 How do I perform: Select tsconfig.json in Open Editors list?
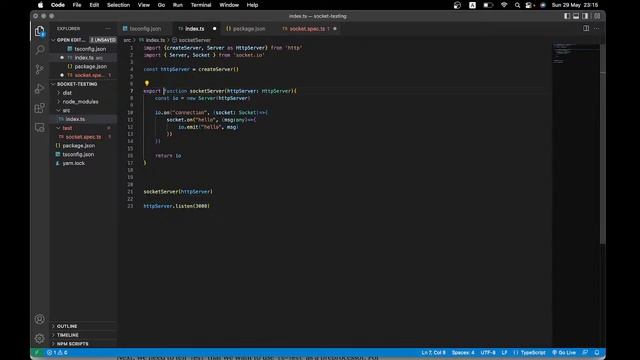[x=90, y=49]
